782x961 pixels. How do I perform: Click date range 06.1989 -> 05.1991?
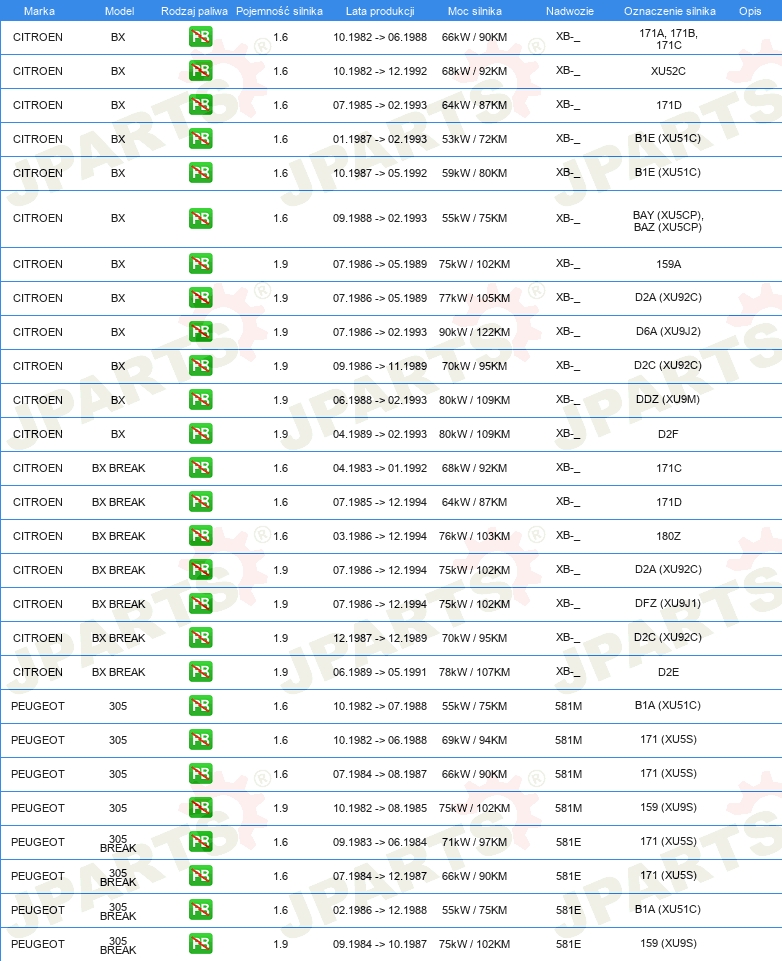coord(380,672)
